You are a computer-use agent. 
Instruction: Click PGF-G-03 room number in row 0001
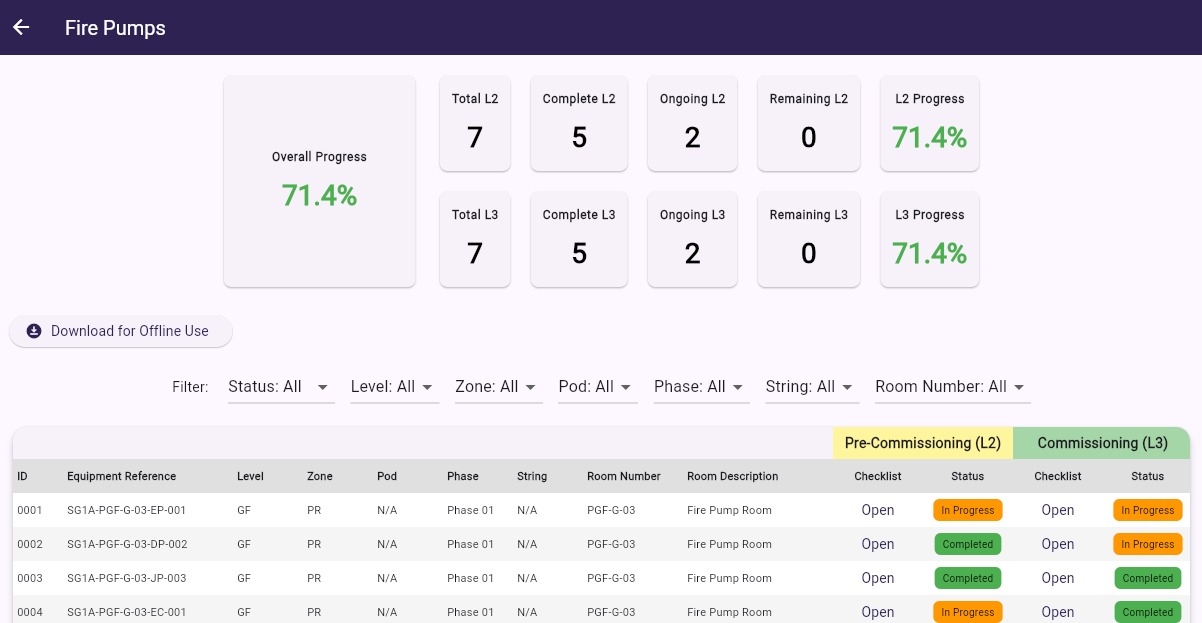611,510
